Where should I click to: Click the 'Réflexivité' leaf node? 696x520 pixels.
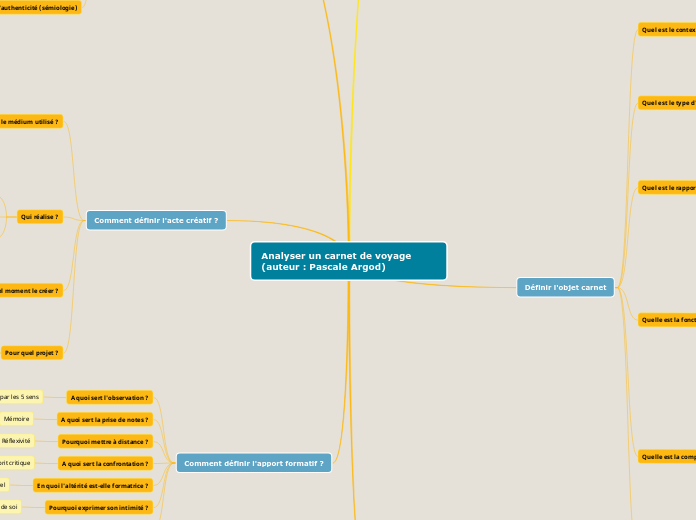[x=17, y=441]
